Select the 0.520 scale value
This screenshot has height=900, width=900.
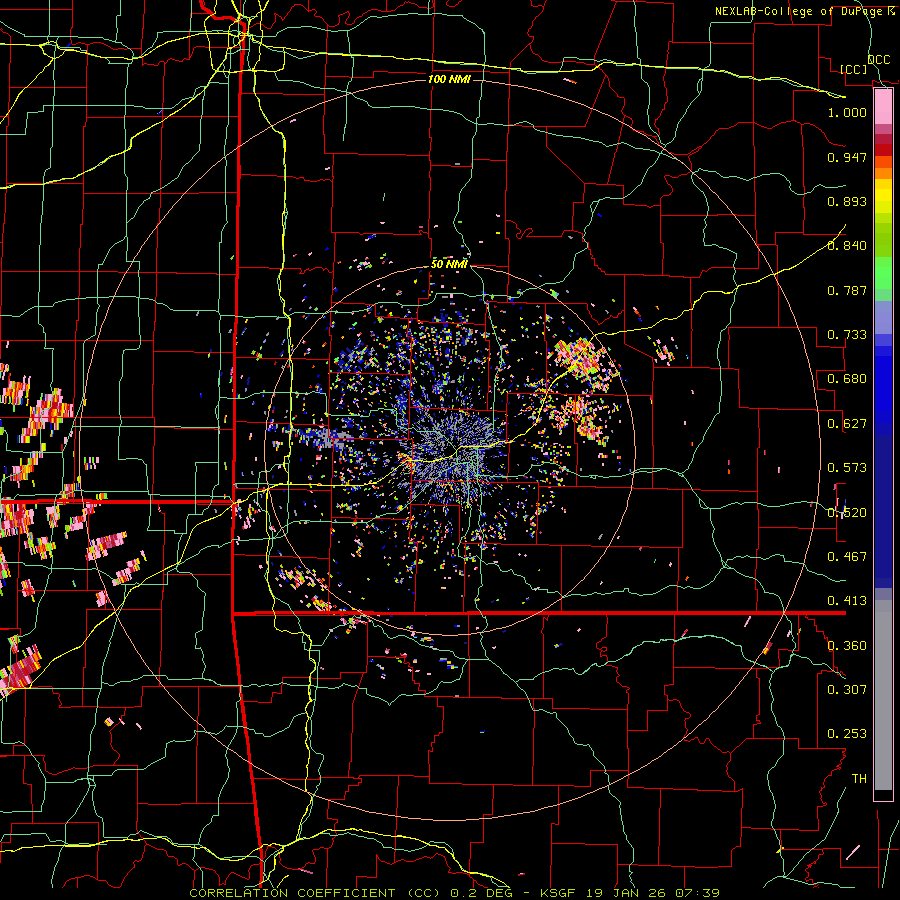coord(847,513)
